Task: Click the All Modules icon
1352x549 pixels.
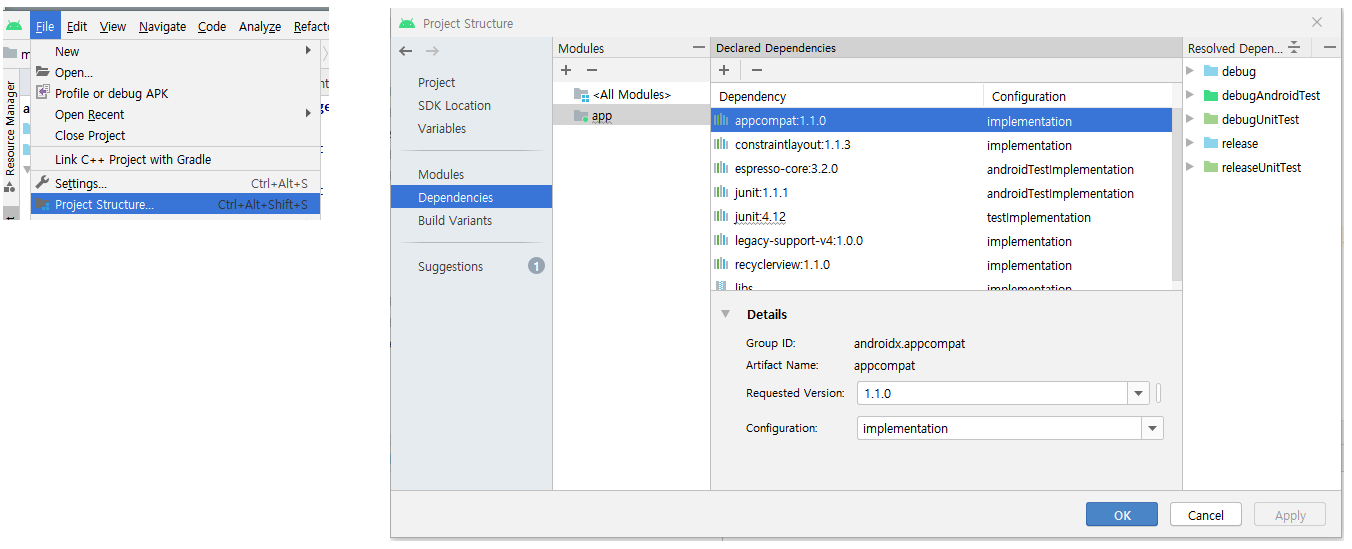Action: click(x=581, y=94)
